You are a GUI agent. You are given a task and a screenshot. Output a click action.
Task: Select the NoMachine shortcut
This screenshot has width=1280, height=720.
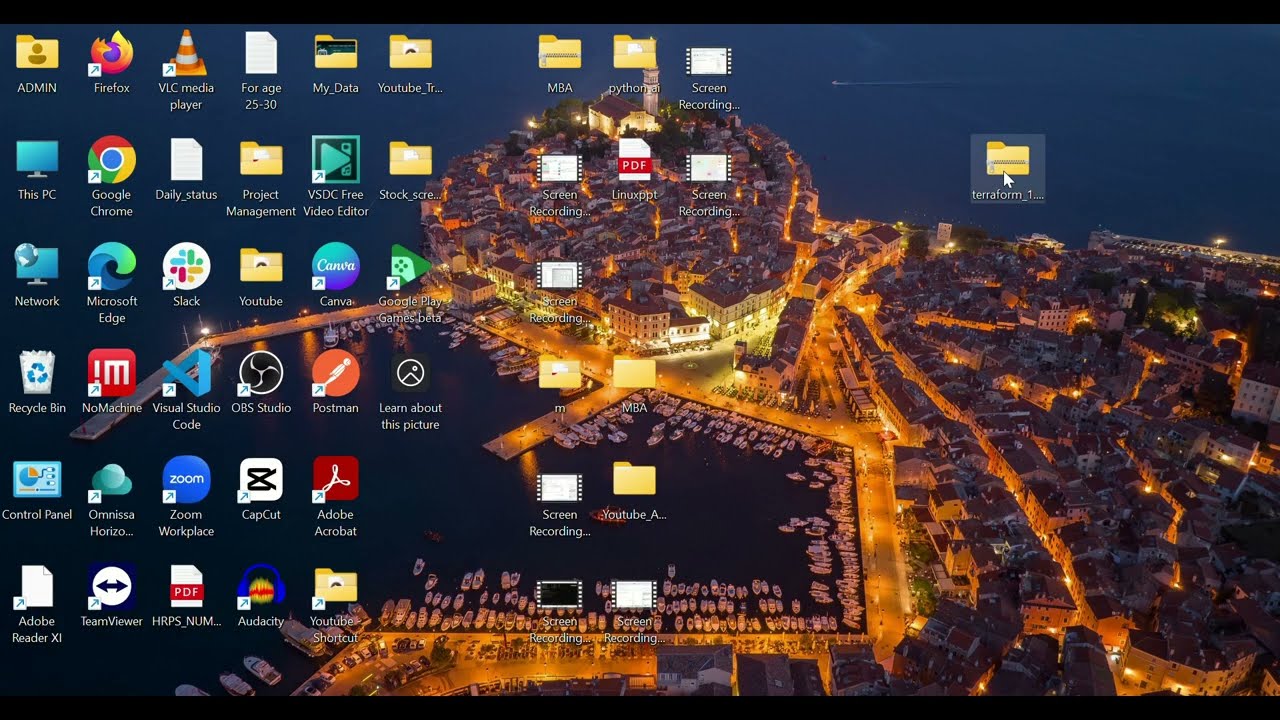point(111,383)
